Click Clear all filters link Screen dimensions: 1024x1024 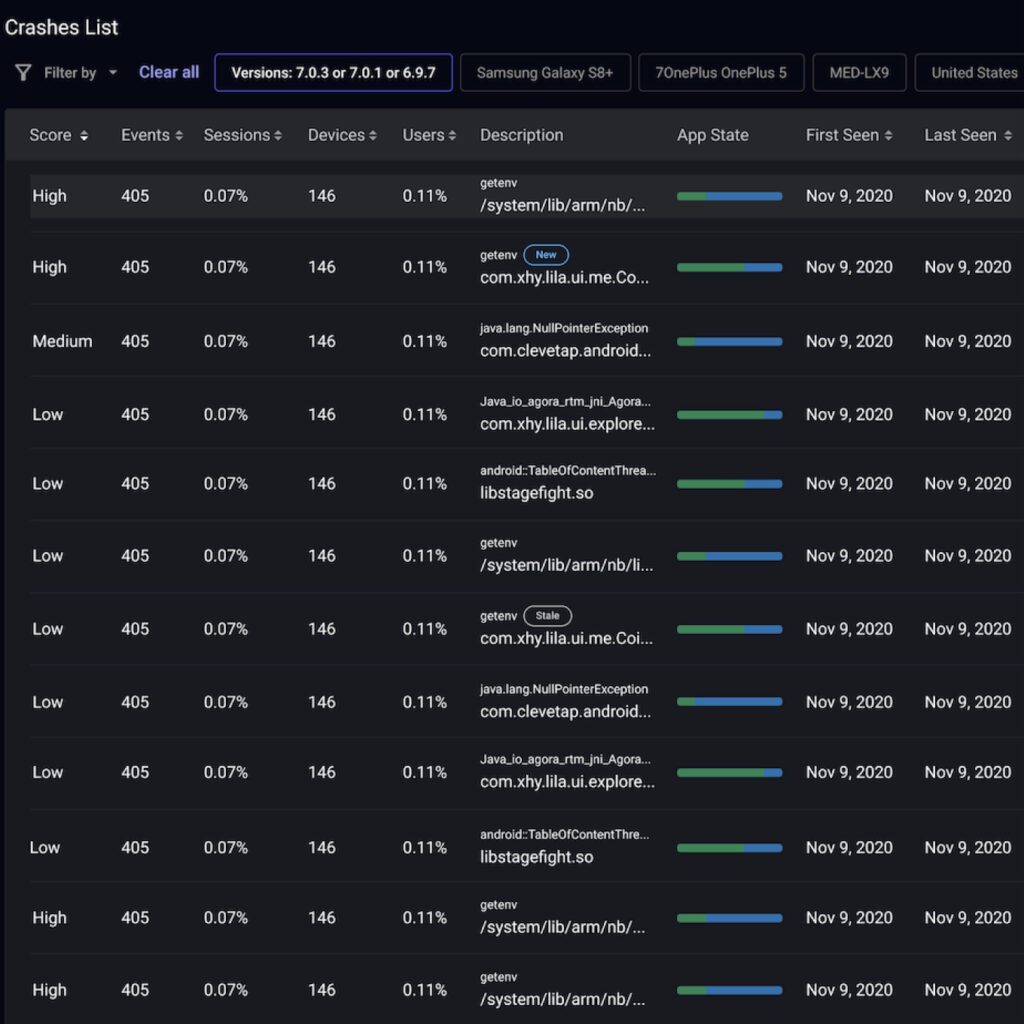(x=168, y=72)
